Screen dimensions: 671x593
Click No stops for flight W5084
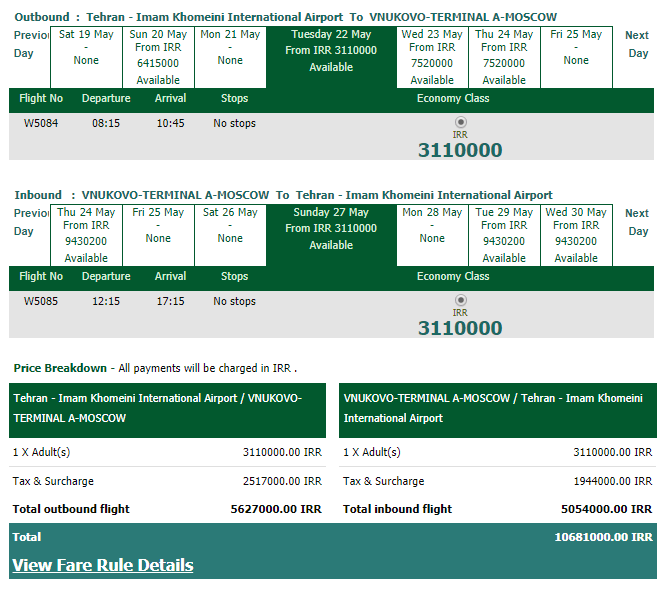[x=235, y=123]
